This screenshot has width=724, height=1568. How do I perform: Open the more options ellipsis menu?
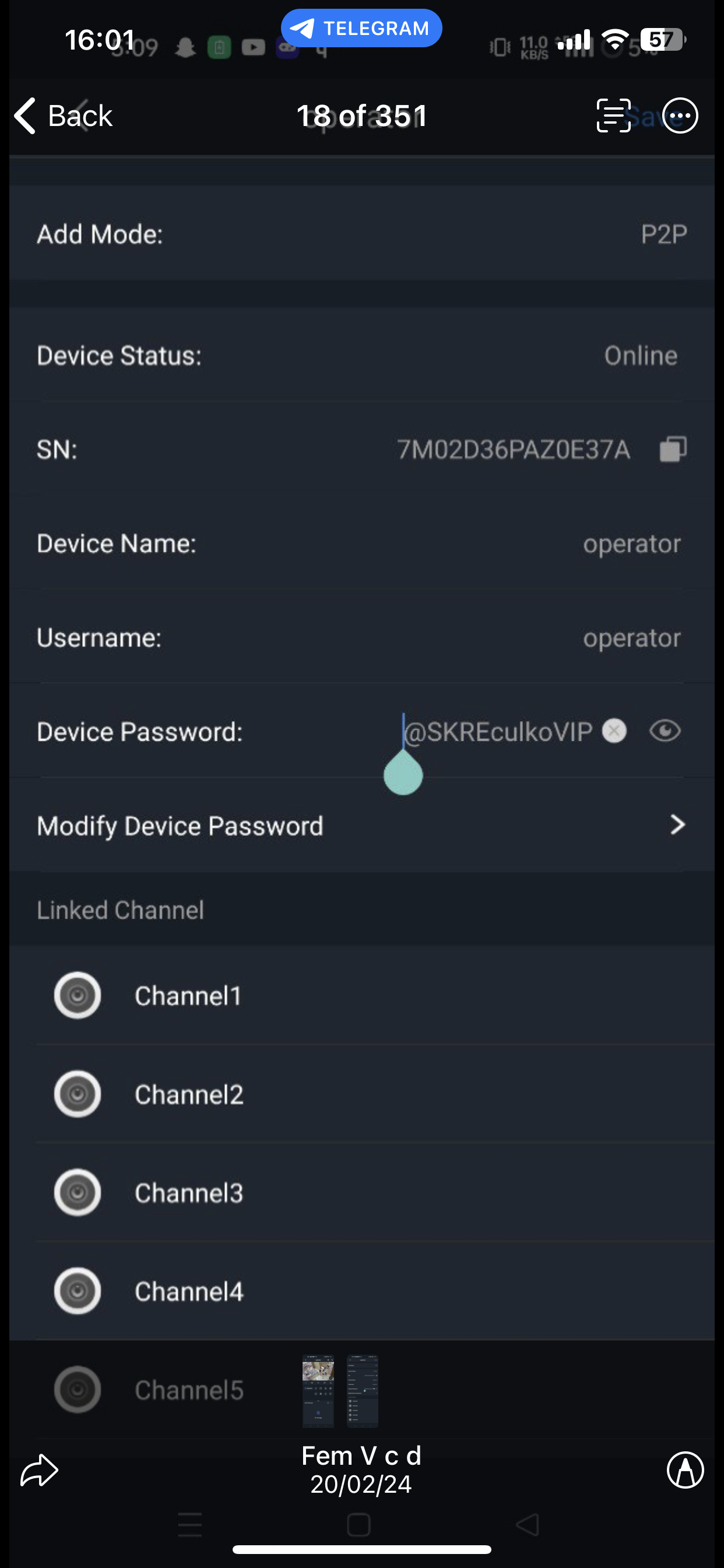[680, 116]
